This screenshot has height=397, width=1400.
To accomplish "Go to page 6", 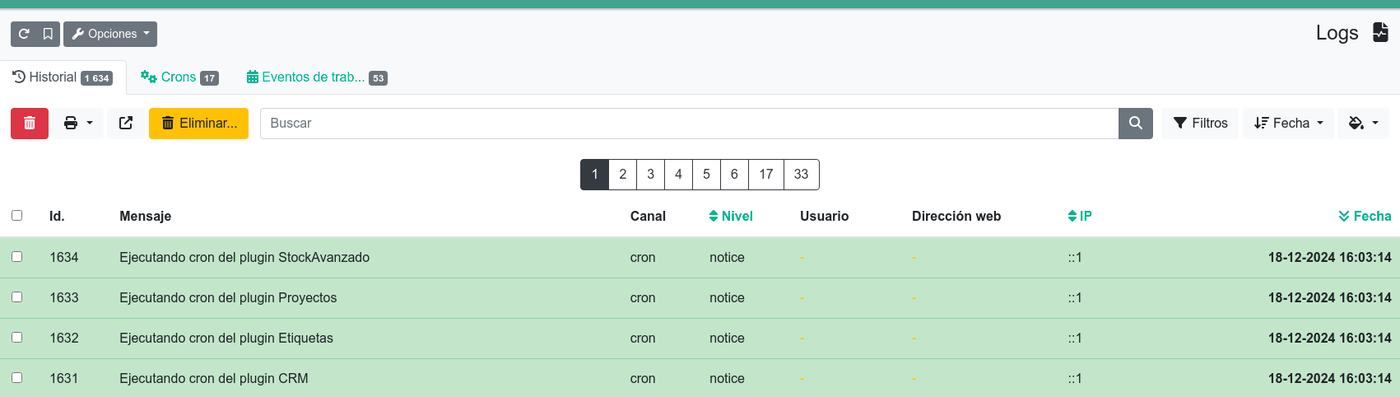I will (x=734, y=174).
